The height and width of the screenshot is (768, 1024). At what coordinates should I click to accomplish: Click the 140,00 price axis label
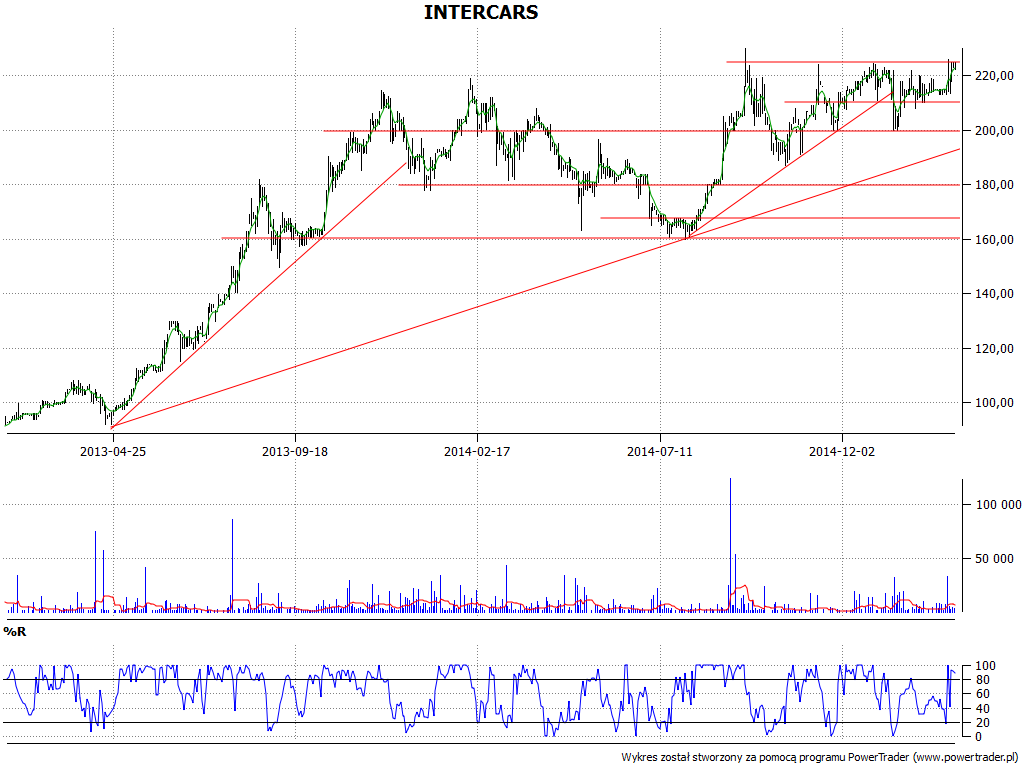(x=994, y=294)
